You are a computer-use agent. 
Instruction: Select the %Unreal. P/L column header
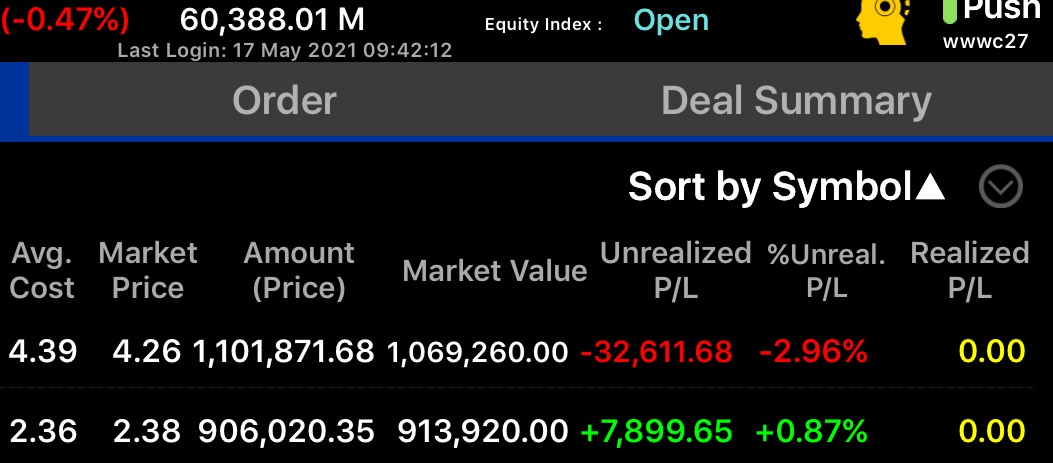point(826,270)
